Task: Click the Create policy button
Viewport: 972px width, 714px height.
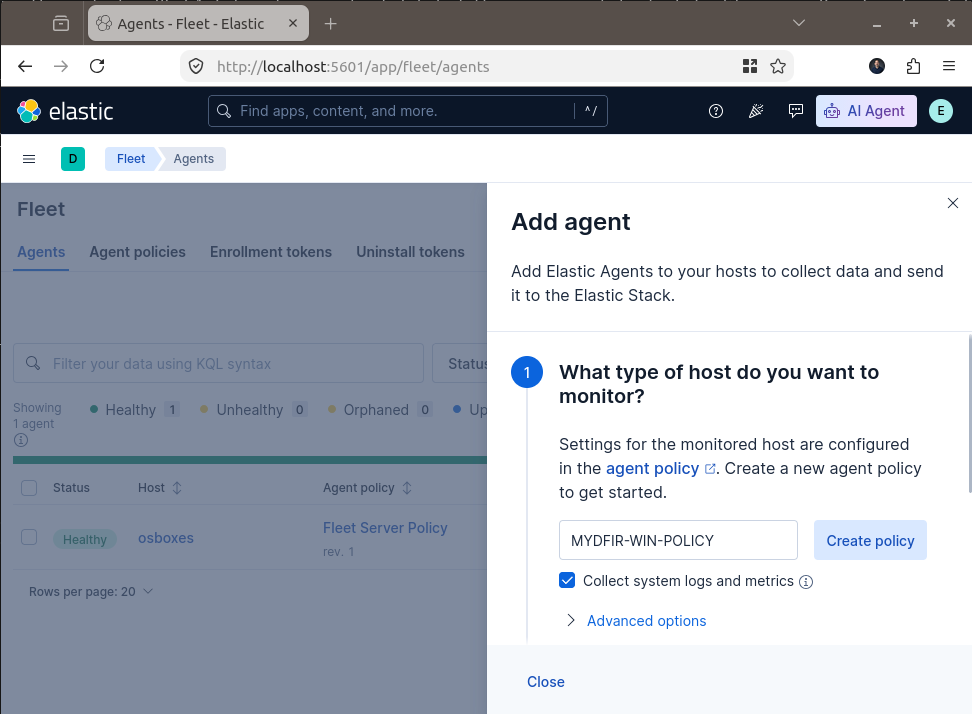Action: point(870,540)
